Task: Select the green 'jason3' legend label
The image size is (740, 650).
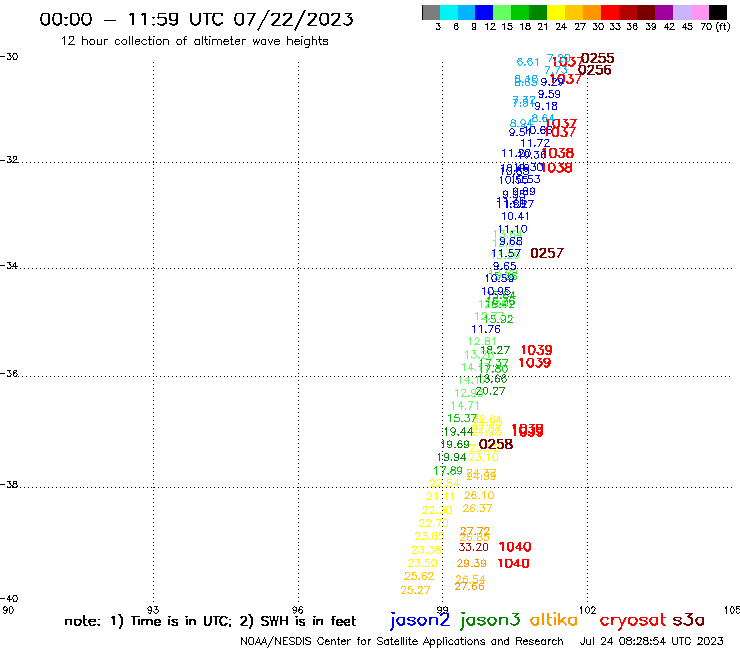Action: [490, 620]
